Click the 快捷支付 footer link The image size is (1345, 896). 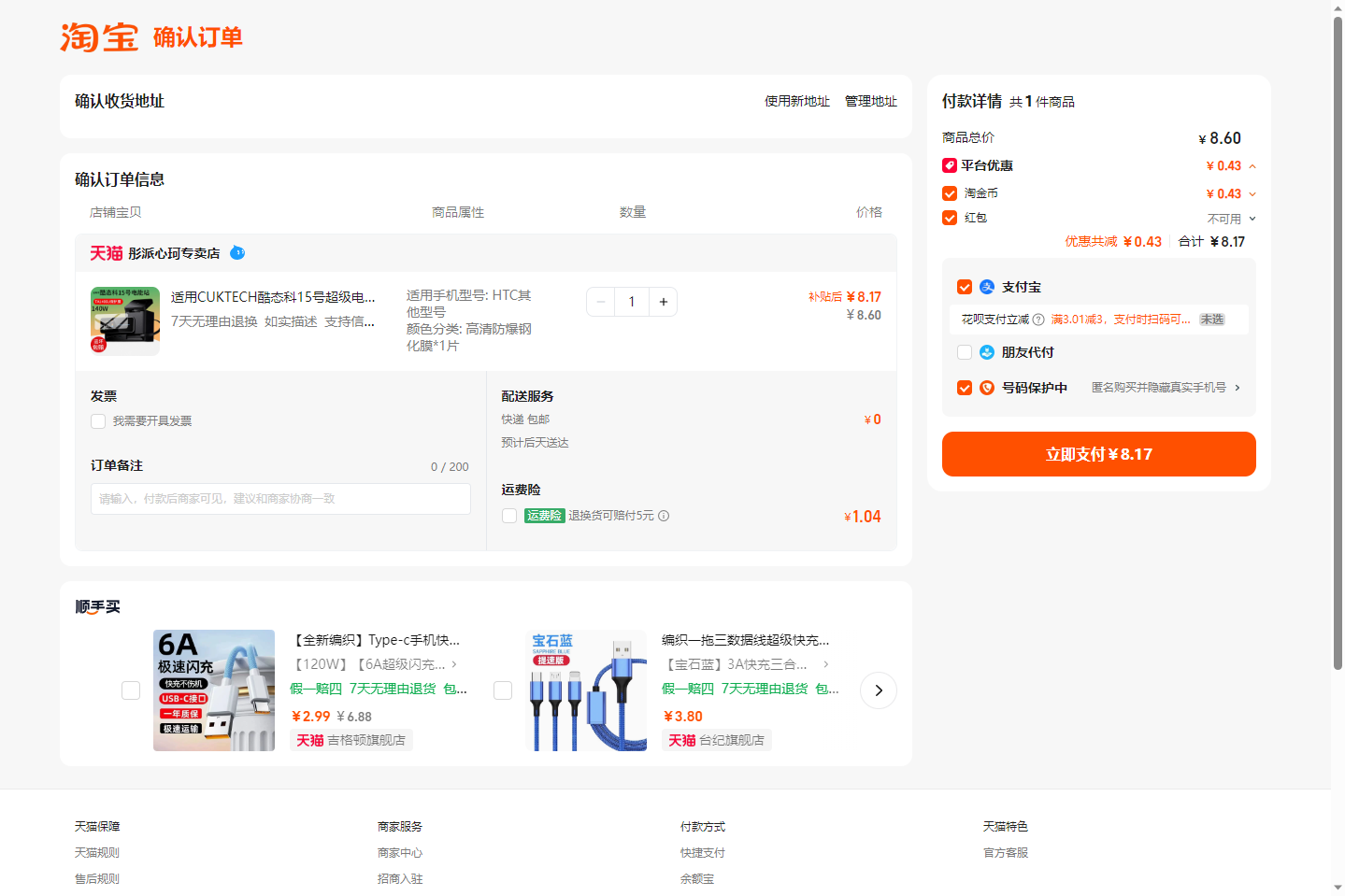(x=703, y=853)
